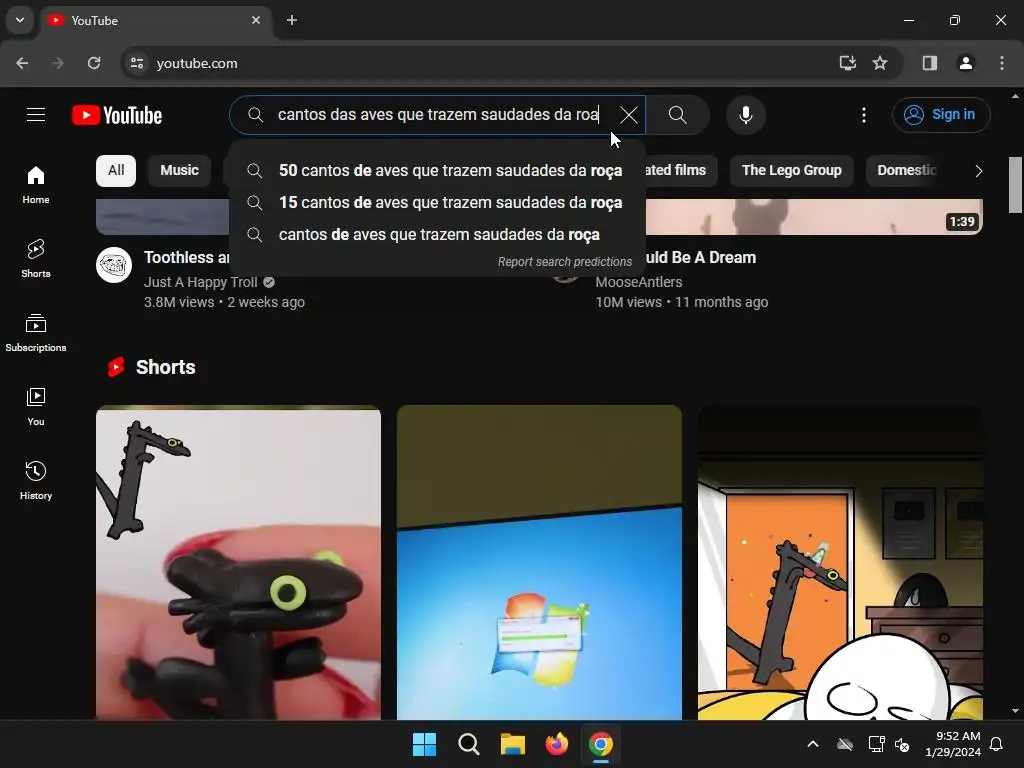
Task: Open File Explorer from taskbar
Action: 513,744
